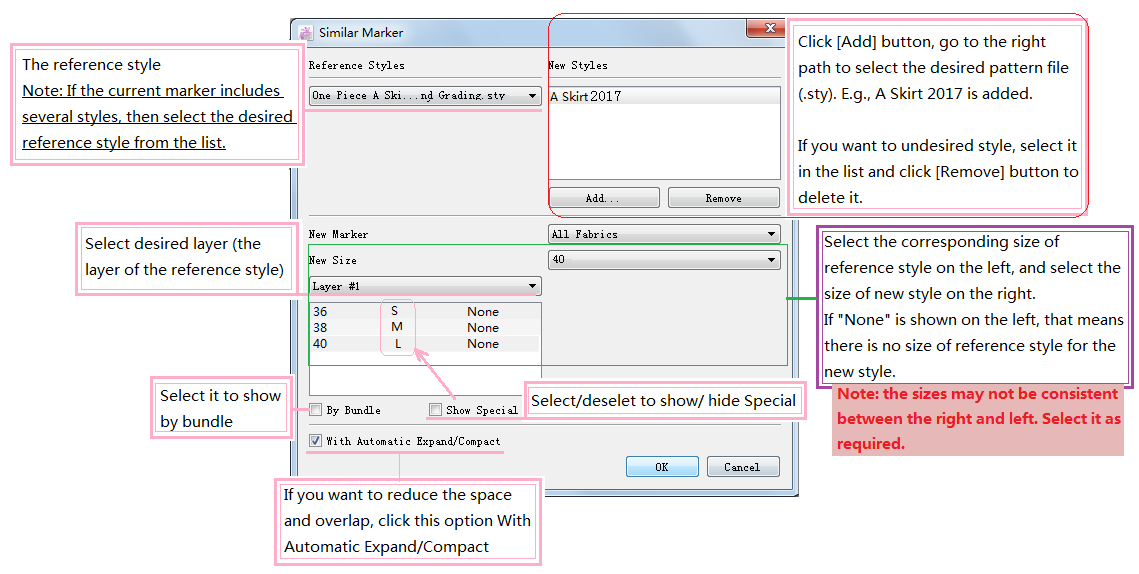Select size 36 in the size list
Image resolution: width=1139 pixels, height=574 pixels.
click(x=320, y=312)
